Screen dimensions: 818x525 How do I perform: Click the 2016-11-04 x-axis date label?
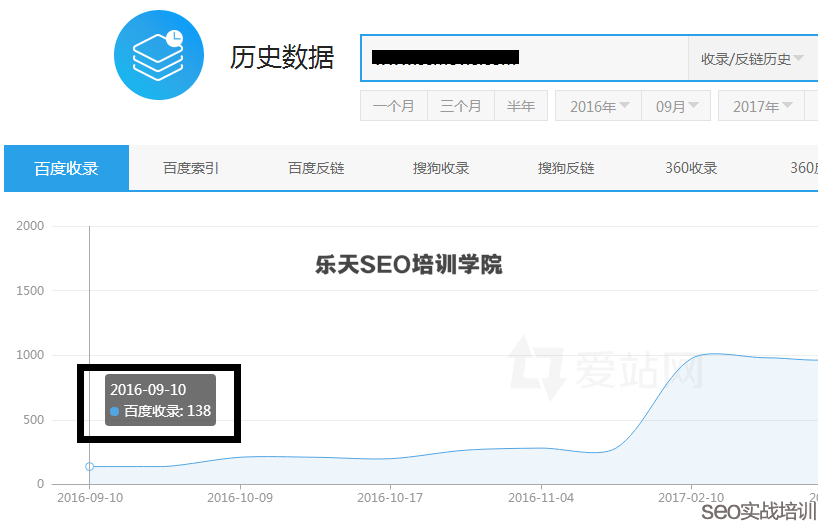(541, 498)
